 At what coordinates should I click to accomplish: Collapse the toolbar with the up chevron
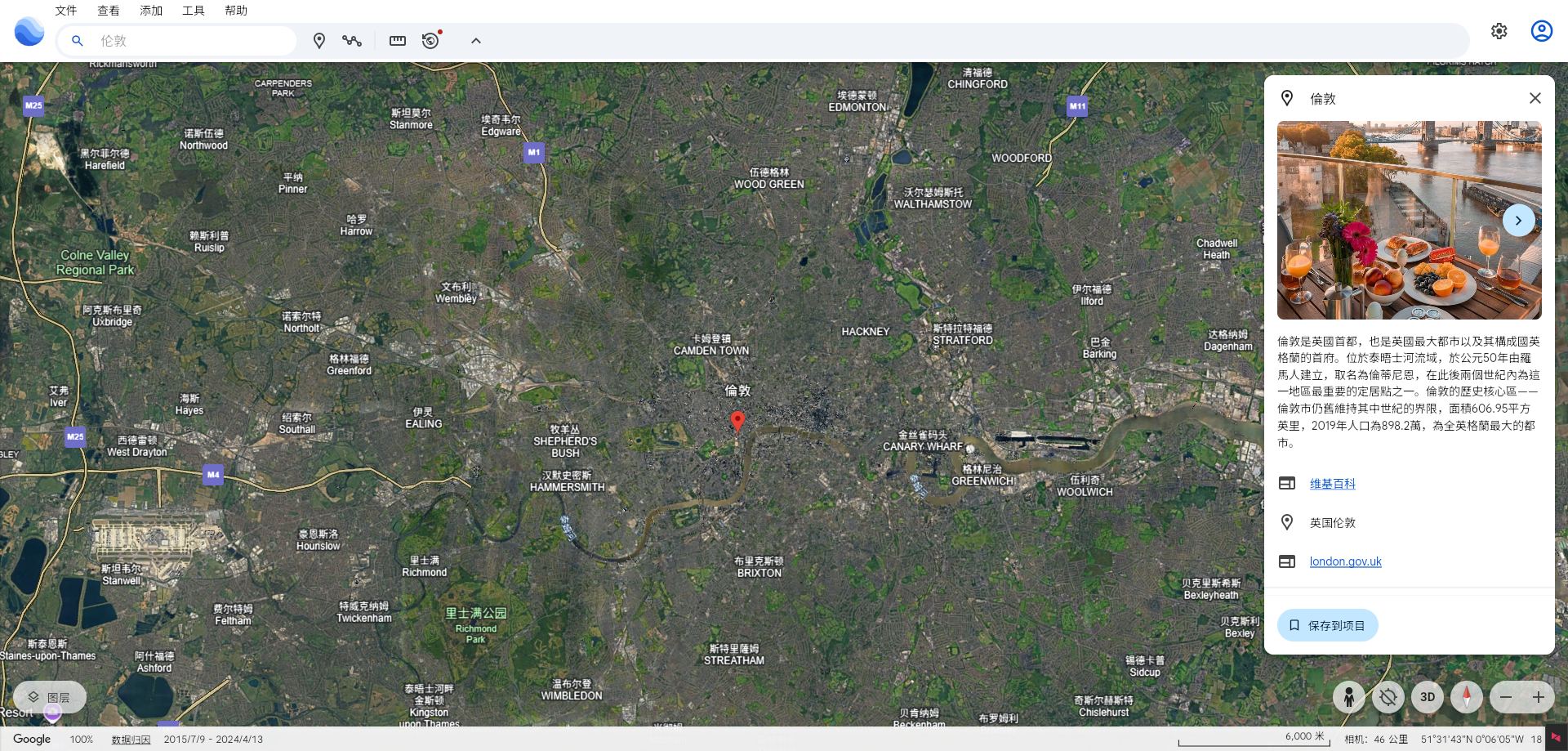pos(476,40)
